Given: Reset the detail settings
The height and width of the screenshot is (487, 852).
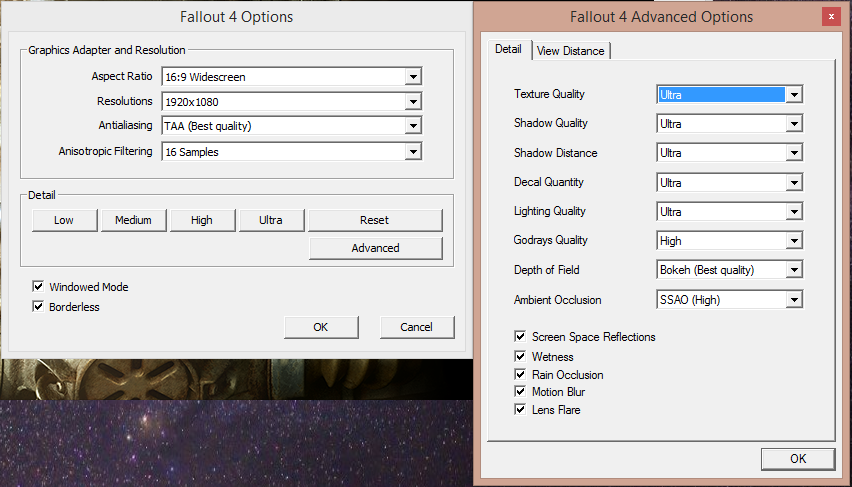Looking at the screenshot, I should pyautogui.click(x=375, y=220).
